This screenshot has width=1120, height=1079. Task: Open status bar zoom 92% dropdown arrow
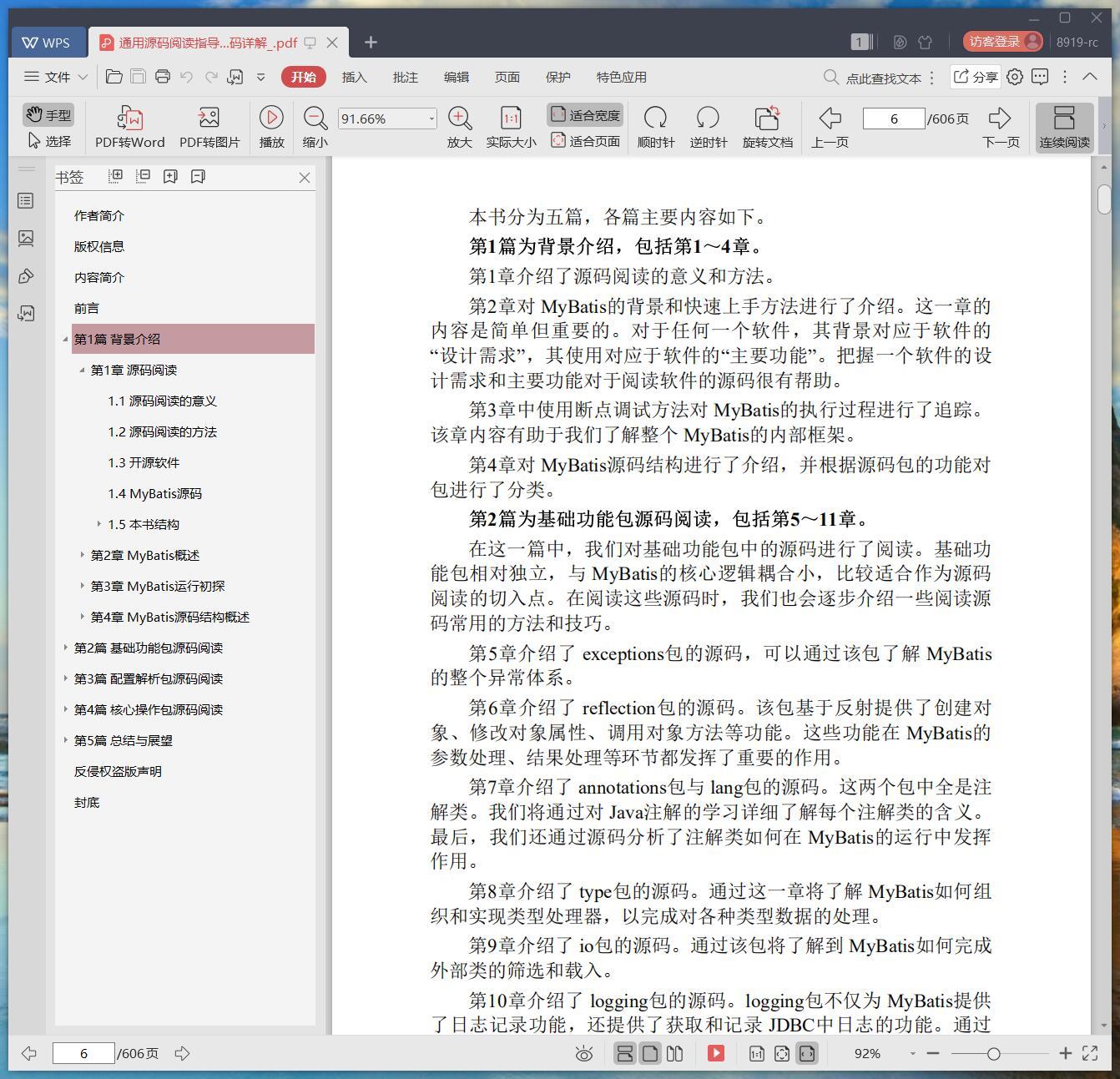click(912, 1054)
